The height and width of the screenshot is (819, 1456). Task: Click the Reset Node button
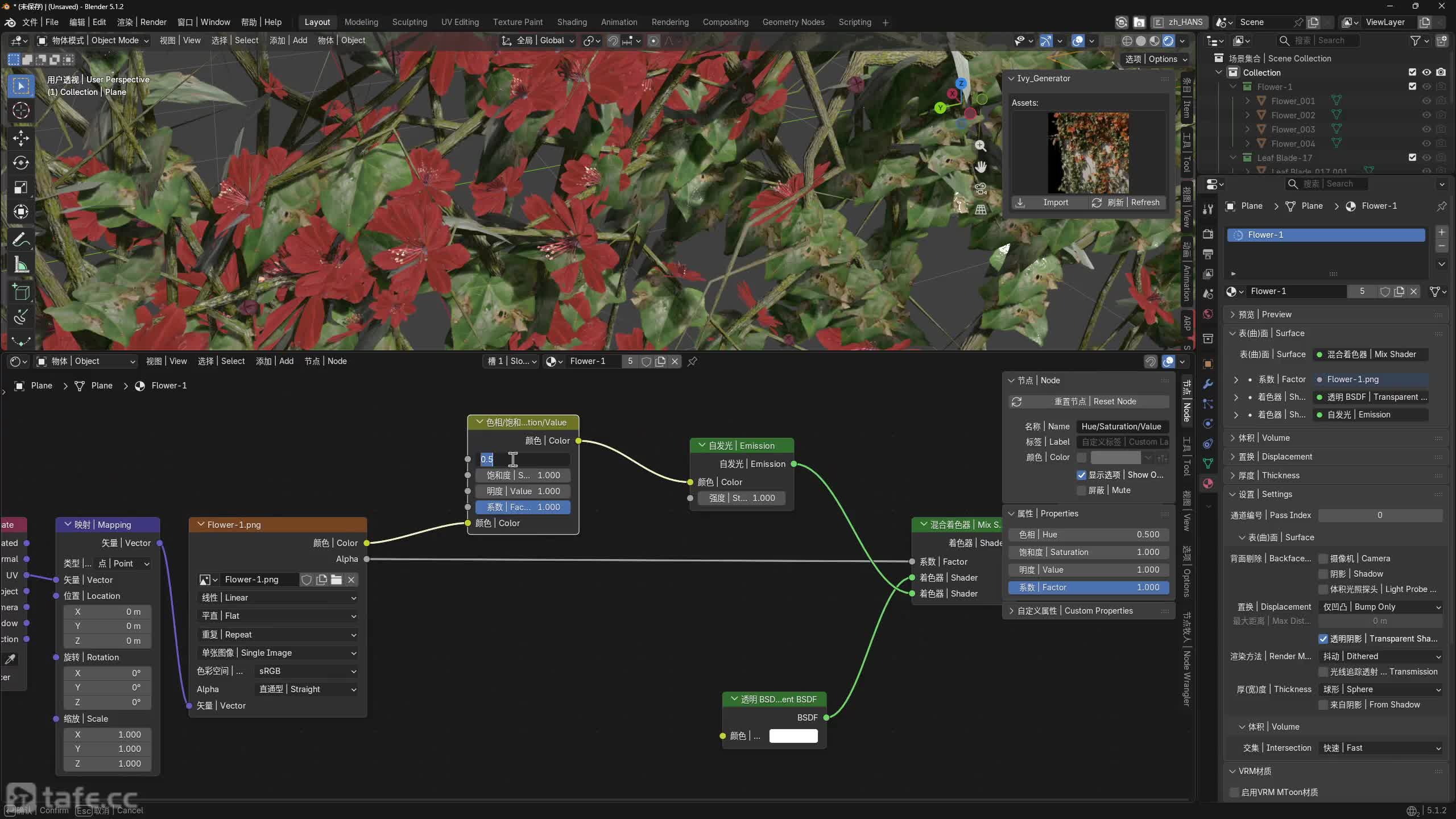click(x=1089, y=402)
